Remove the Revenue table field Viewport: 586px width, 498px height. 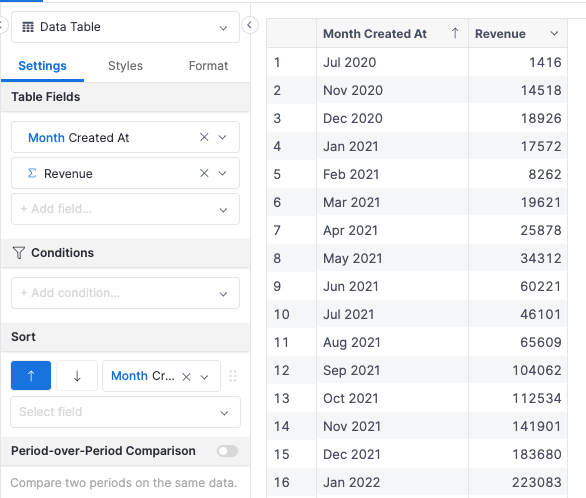point(204,173)
